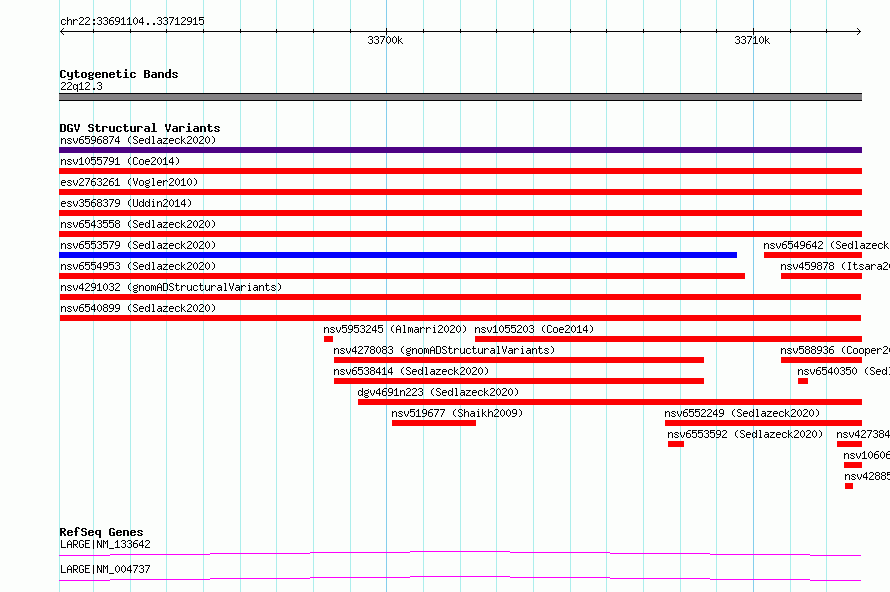The height and width of the screenshot is (592, 890).
Task: Click the nsv4278083 (gnomADStructuralVariants) label
Action: 444,350
